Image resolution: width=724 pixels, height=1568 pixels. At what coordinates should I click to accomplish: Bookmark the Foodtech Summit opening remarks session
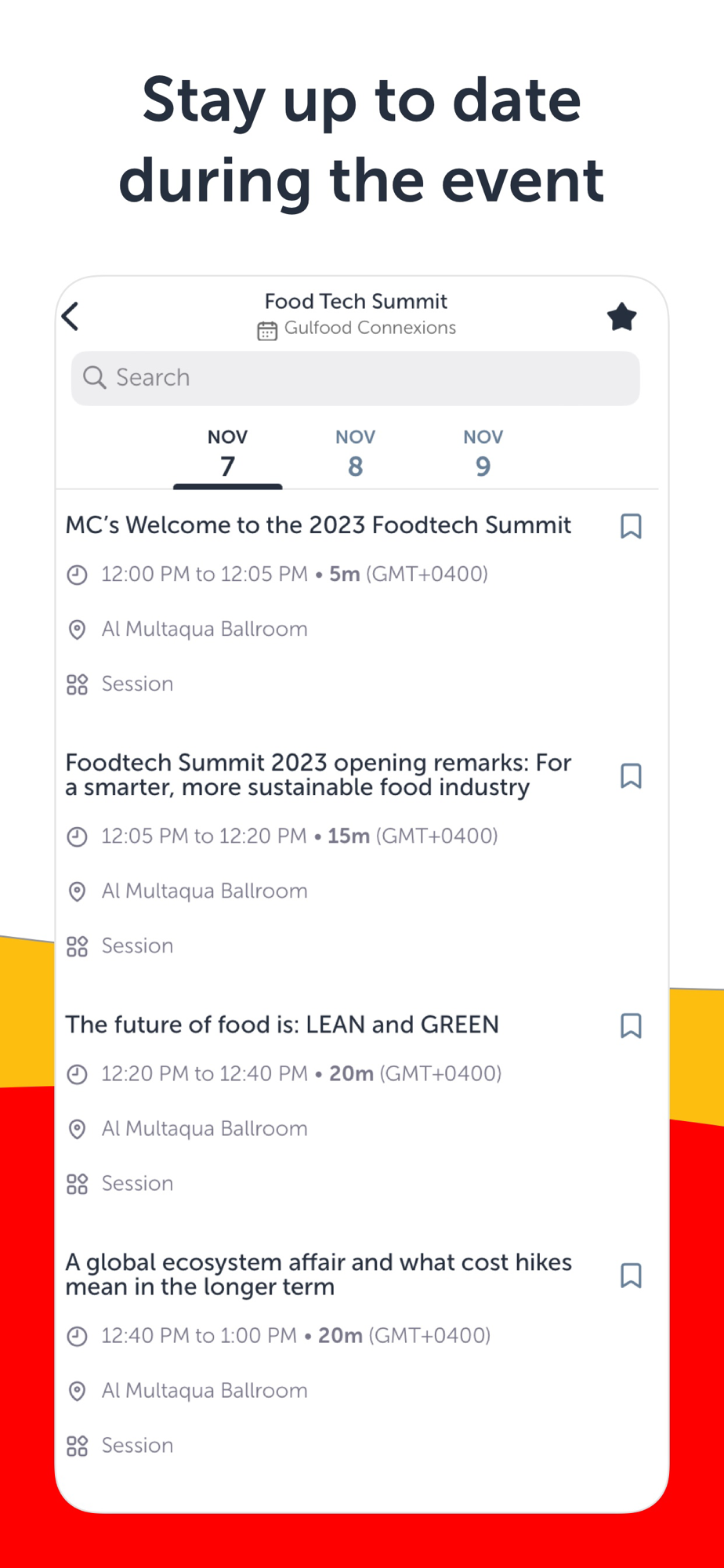pos(631,775)
